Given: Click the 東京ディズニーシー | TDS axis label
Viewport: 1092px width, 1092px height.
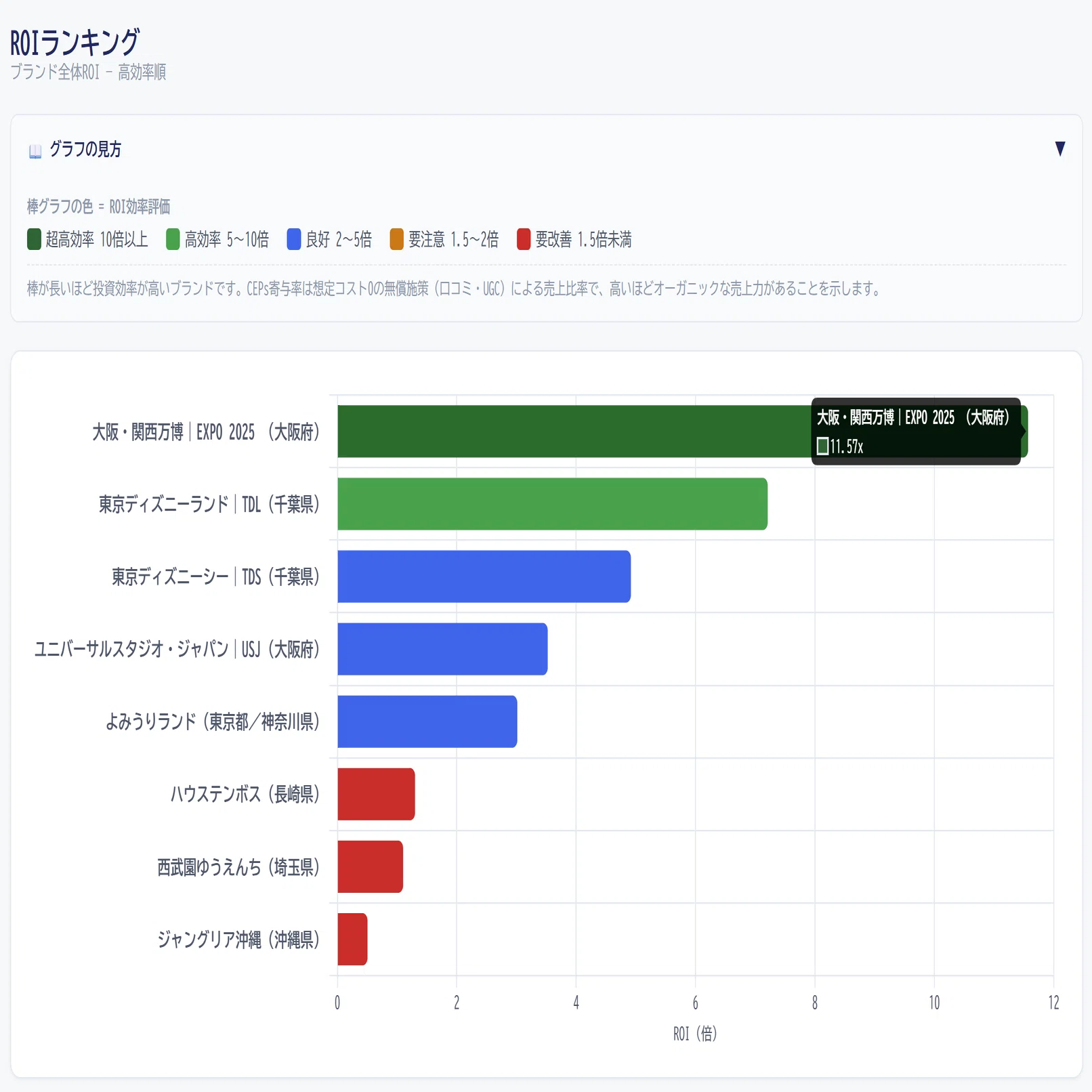Looking at the screenshot, I should 215,577.
